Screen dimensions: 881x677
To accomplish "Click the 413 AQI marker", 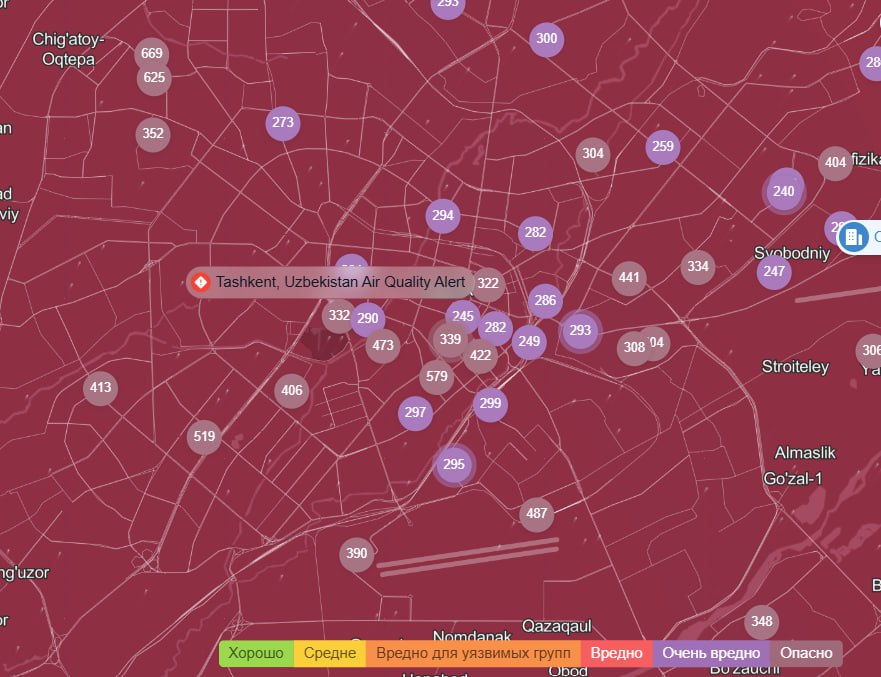I will (x=100, y=388).
